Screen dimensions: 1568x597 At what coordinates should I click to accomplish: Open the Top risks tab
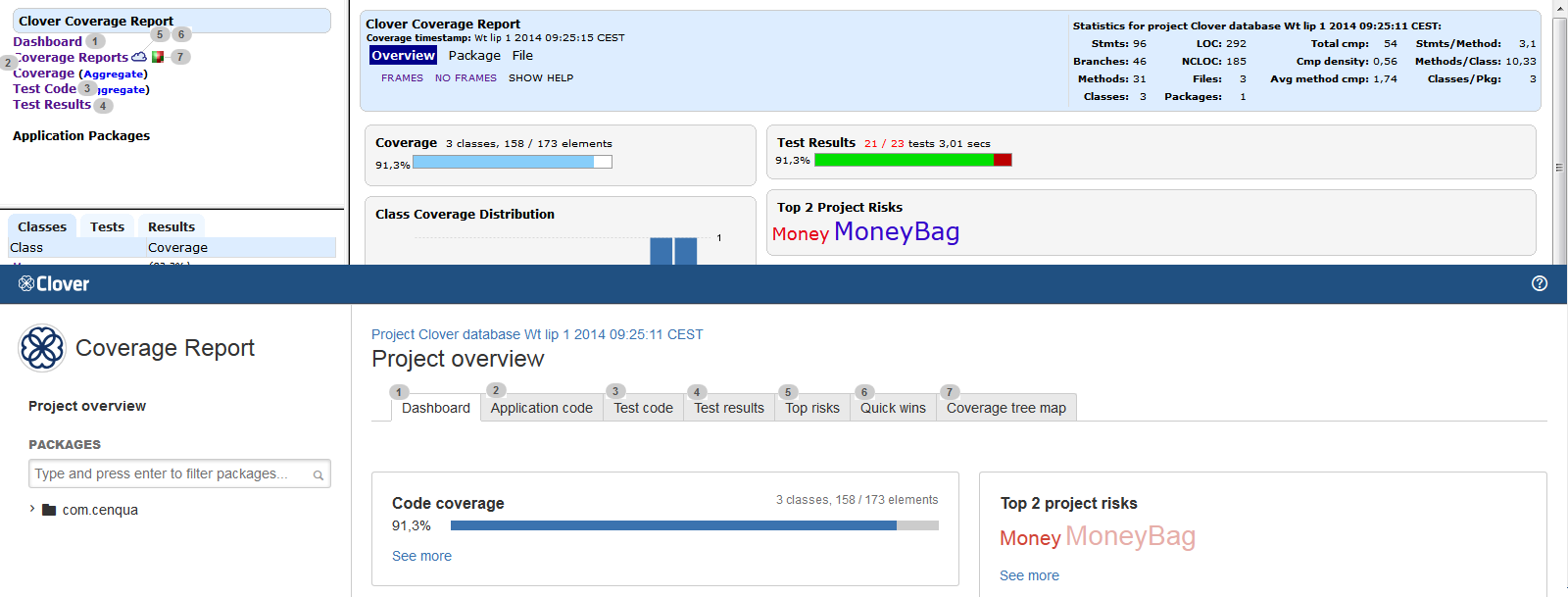(x=812, y=408)
